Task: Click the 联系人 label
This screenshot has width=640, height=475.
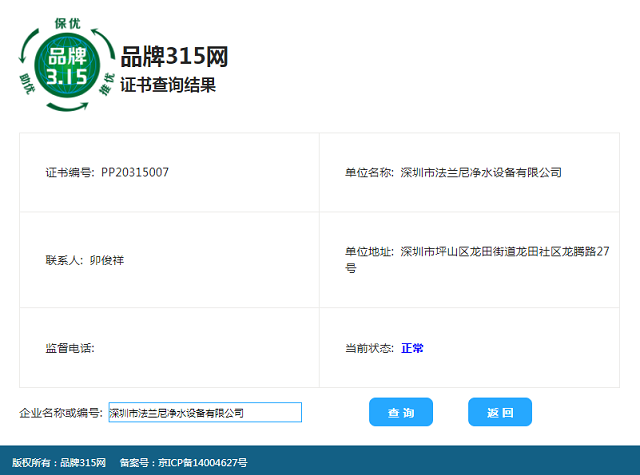Action: coord(64,260)
